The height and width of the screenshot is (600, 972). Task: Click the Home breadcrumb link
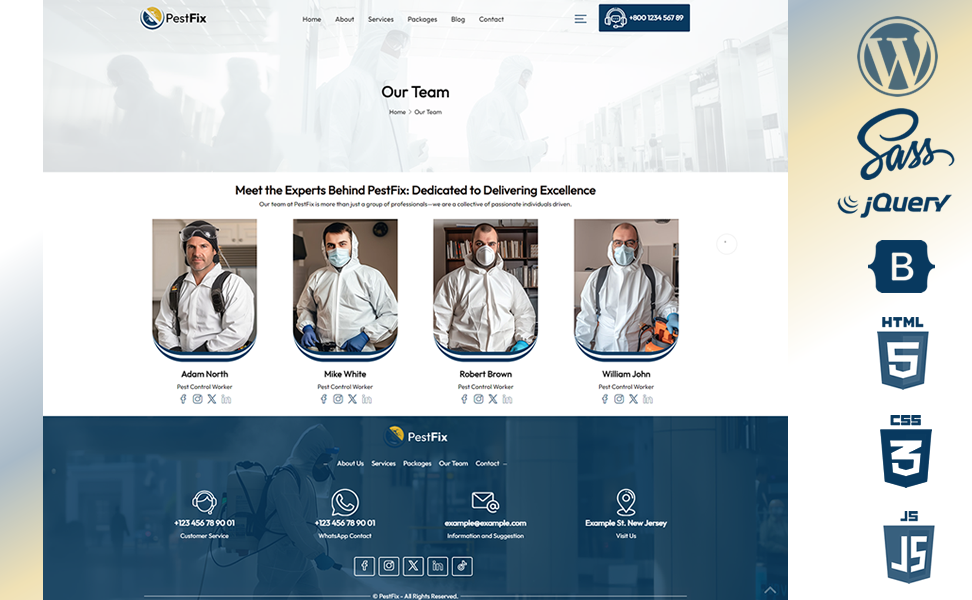(x=397, y=112)
